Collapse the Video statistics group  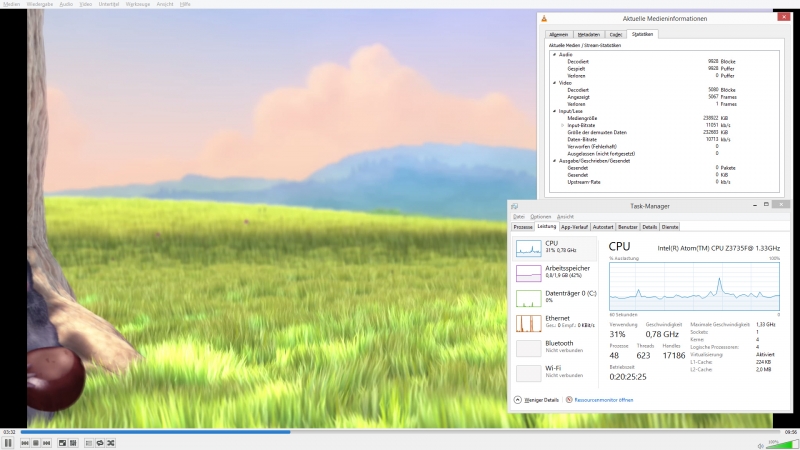click(x=555, y=83)
